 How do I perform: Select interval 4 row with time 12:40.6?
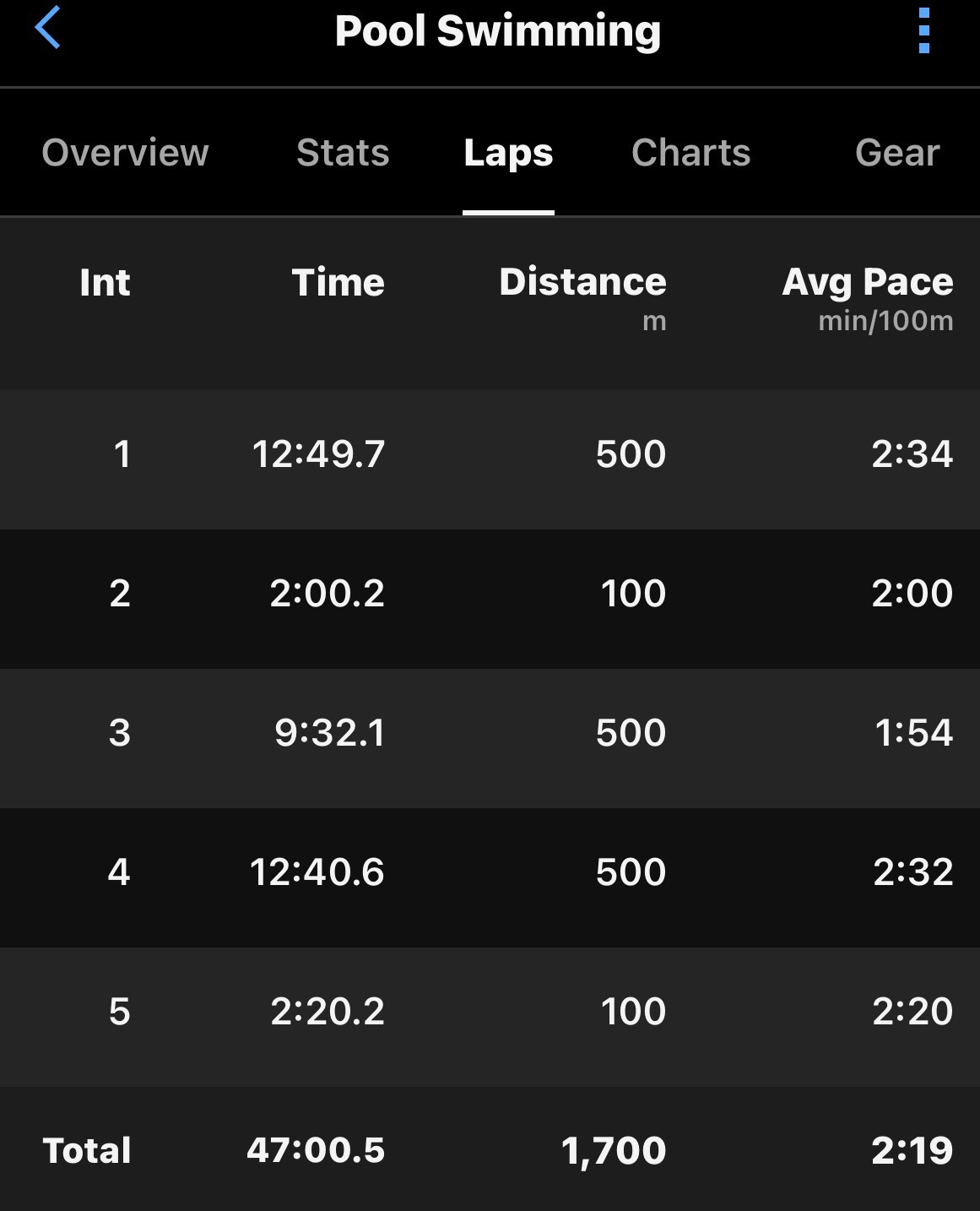click(x=490, y=872)
